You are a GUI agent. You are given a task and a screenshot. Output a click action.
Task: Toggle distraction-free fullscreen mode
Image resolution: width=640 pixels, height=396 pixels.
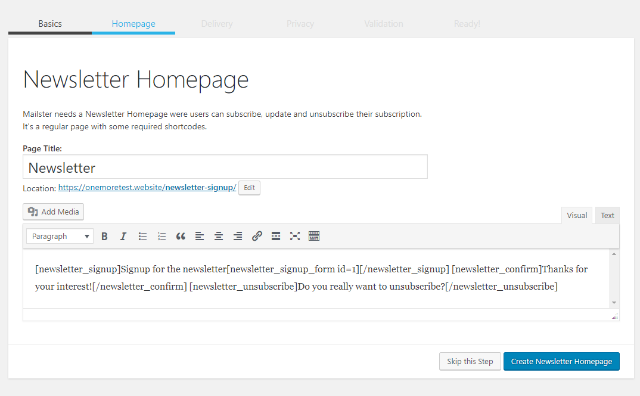[295, 236]
